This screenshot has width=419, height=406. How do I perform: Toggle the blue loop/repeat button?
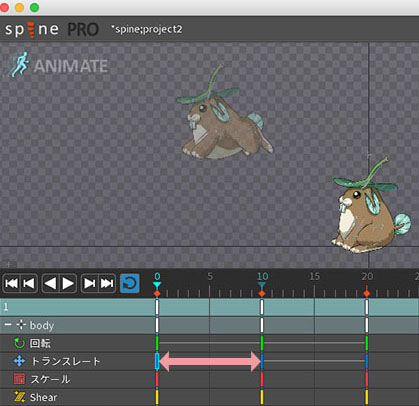[130, 283]
